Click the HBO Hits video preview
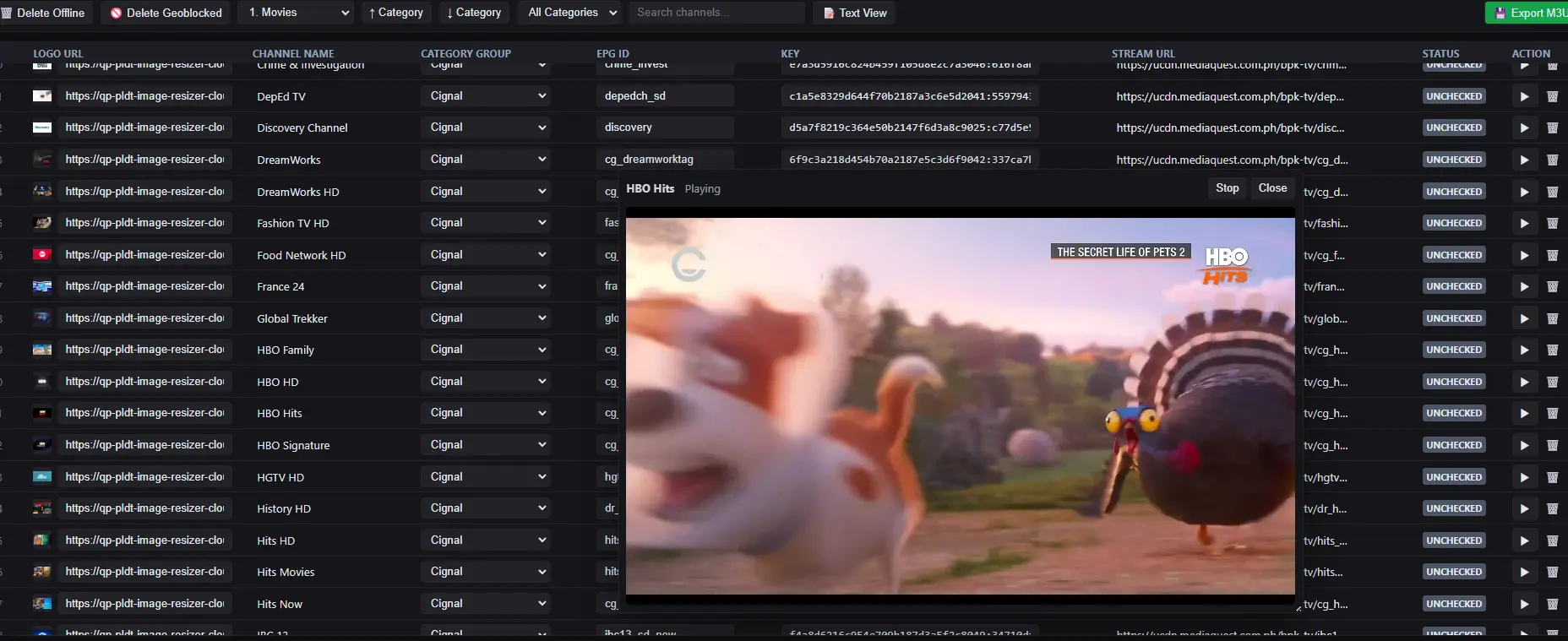Screen dimensions: 1568x641 tap(960, 406)
